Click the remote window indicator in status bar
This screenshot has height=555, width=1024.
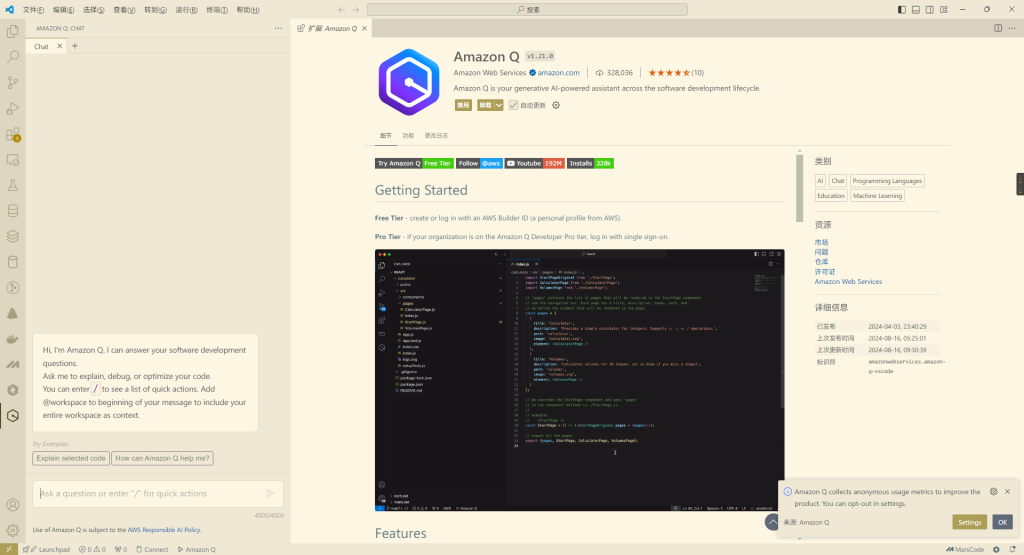pos(8,549)
